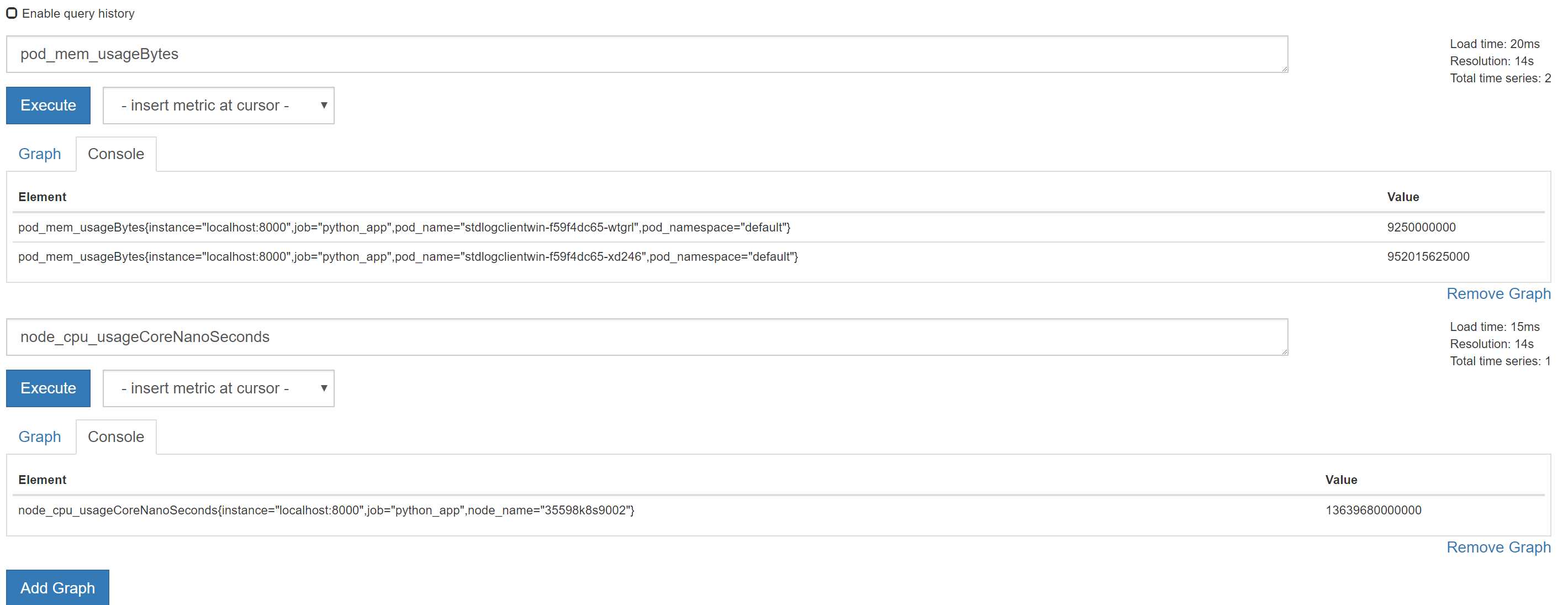1568x605 pixels.
Task: Toggle Enable query history on
Action: [13, 13]
